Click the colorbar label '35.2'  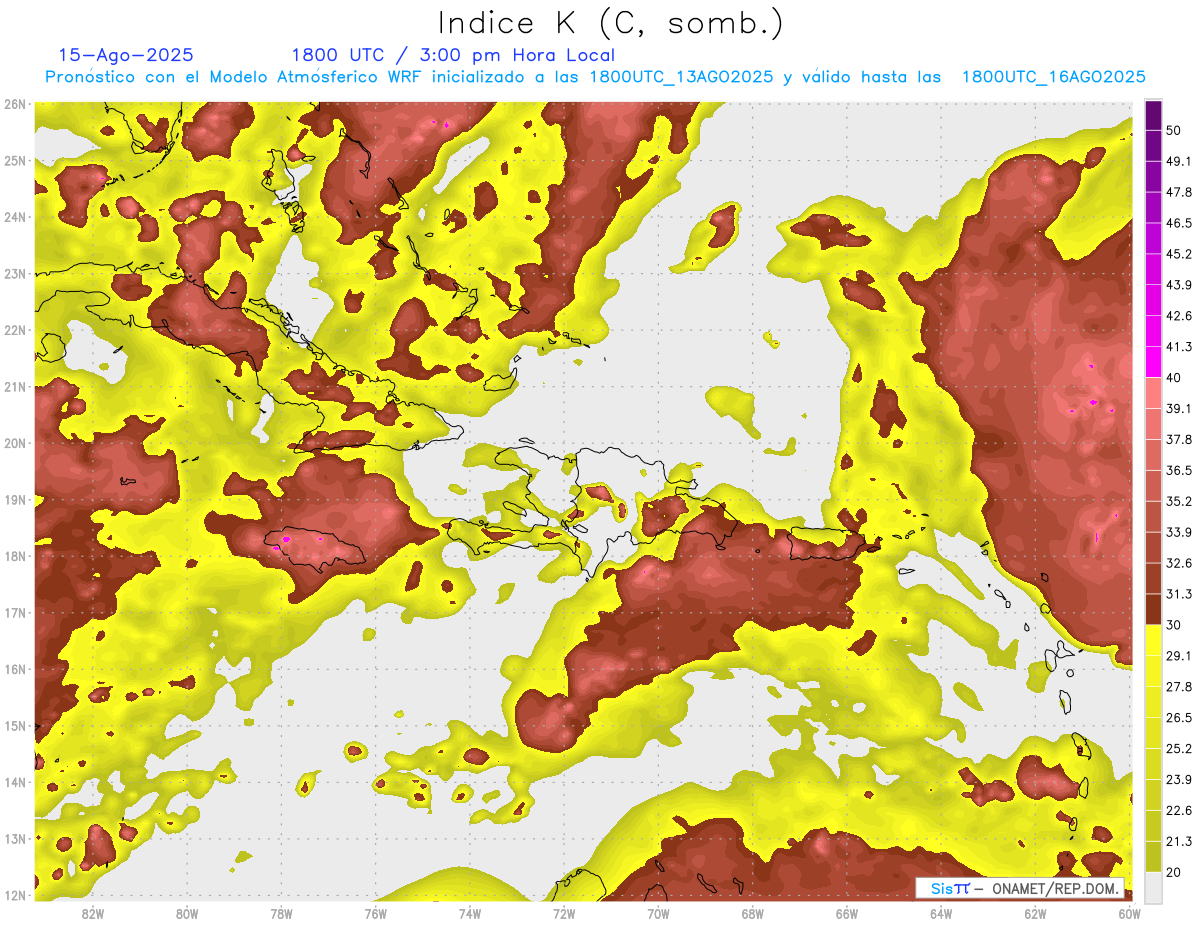(1179, 501)
